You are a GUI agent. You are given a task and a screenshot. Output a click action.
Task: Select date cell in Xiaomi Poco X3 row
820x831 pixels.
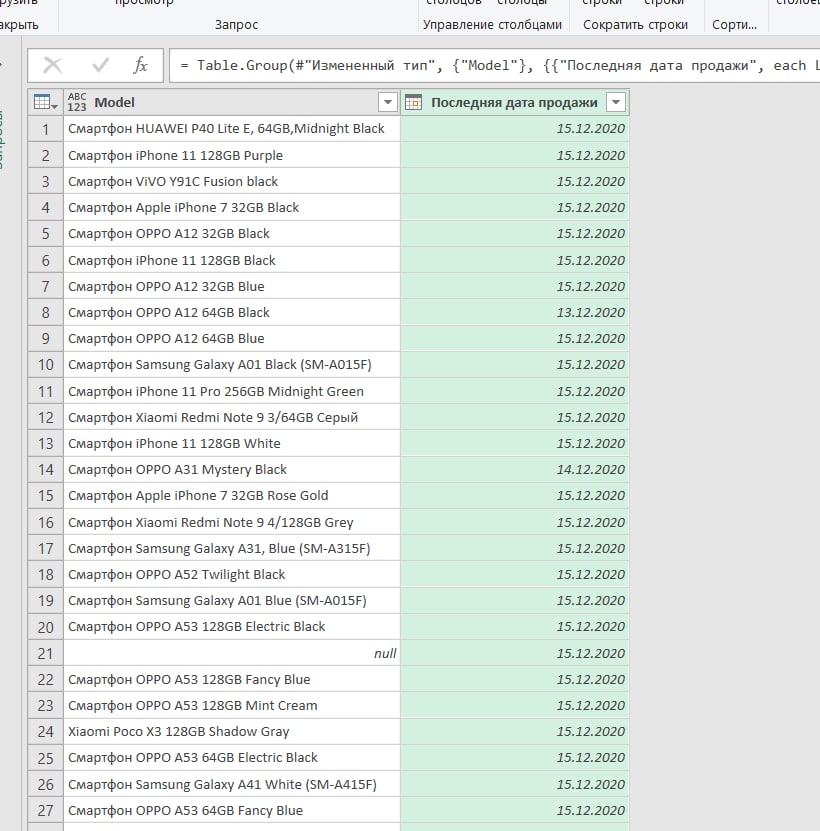(514, 732)
